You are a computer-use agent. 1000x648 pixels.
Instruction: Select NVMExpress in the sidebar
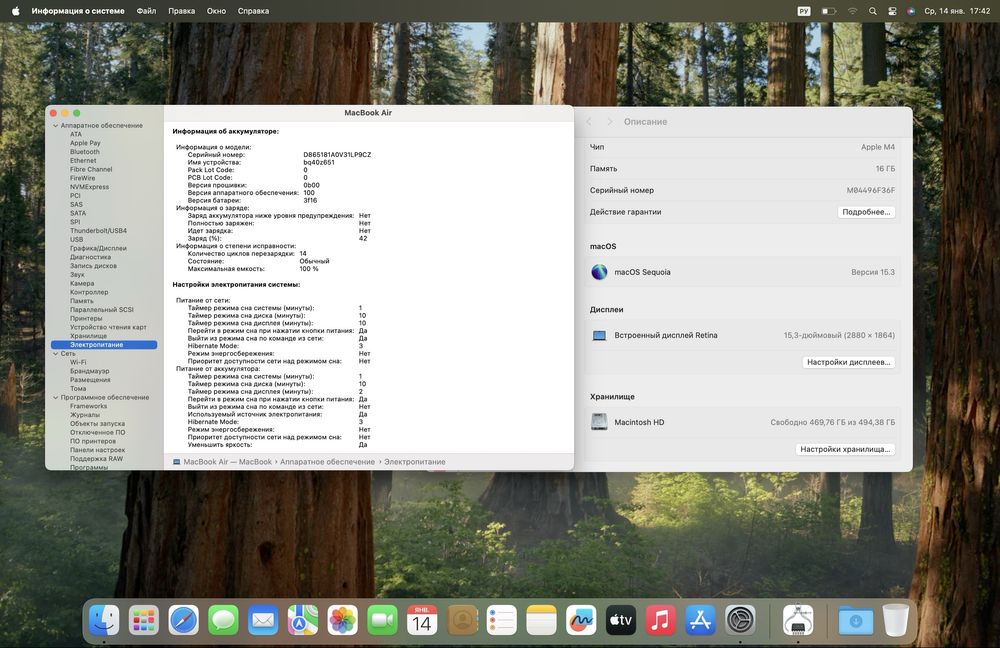89,187
